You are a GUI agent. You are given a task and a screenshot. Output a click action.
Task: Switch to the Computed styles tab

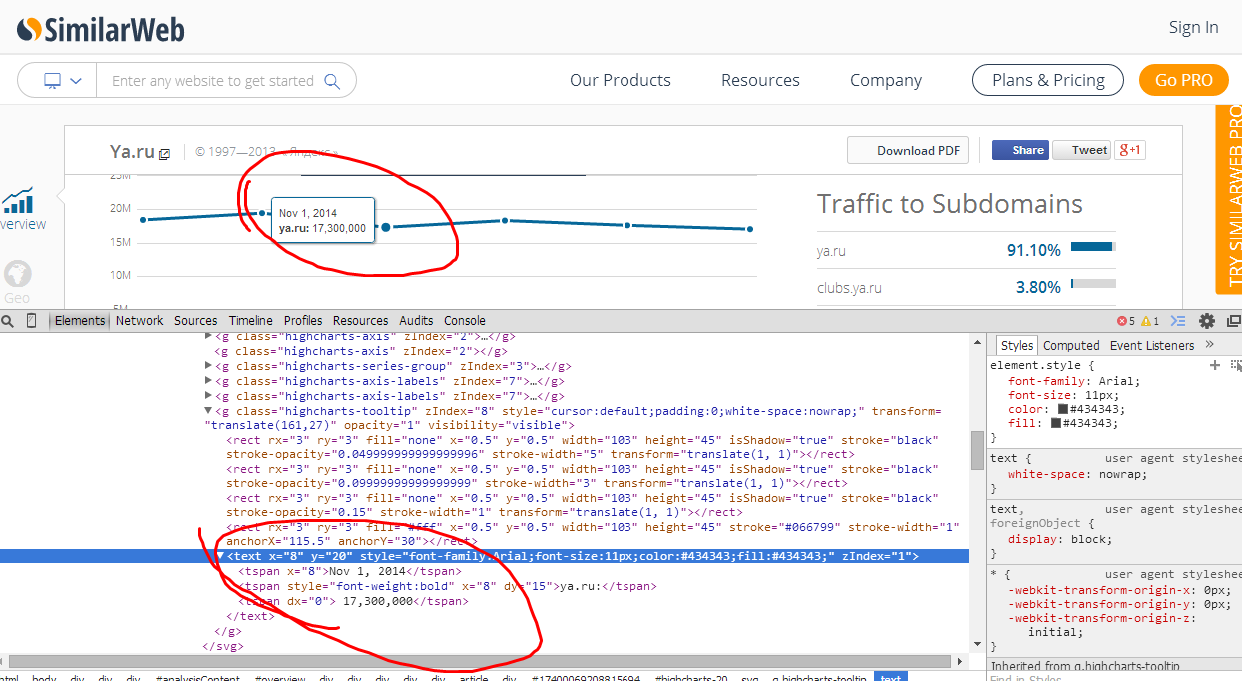point(1071,345)
